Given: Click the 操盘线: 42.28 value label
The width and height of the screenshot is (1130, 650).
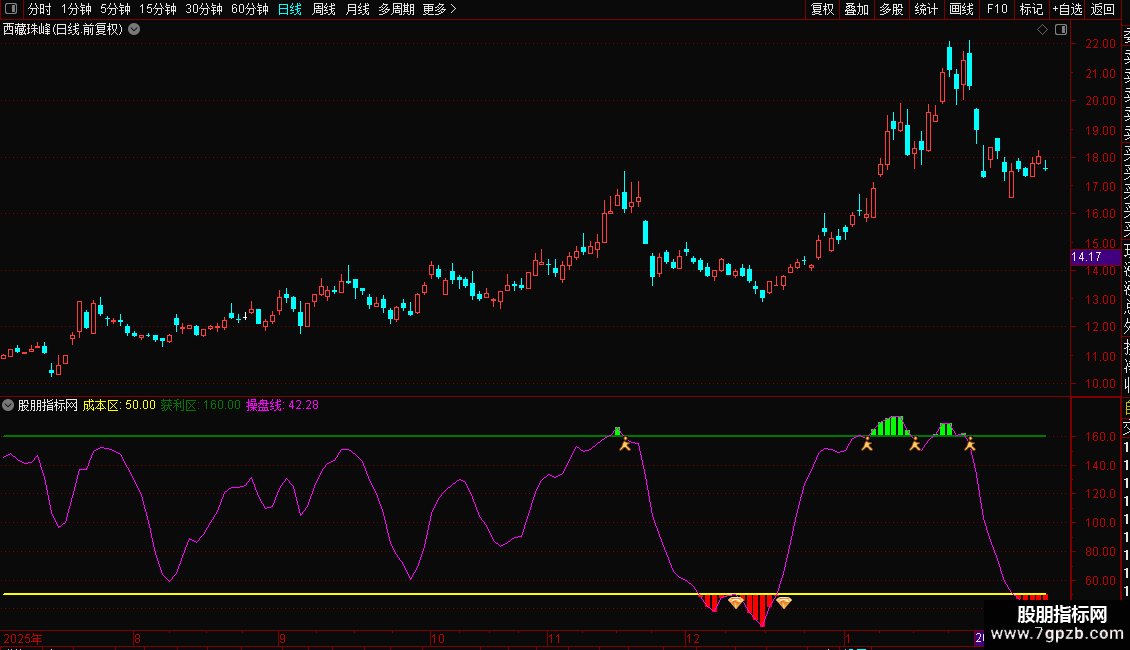Looking at the screenshot, I should (x=282, y=405).
